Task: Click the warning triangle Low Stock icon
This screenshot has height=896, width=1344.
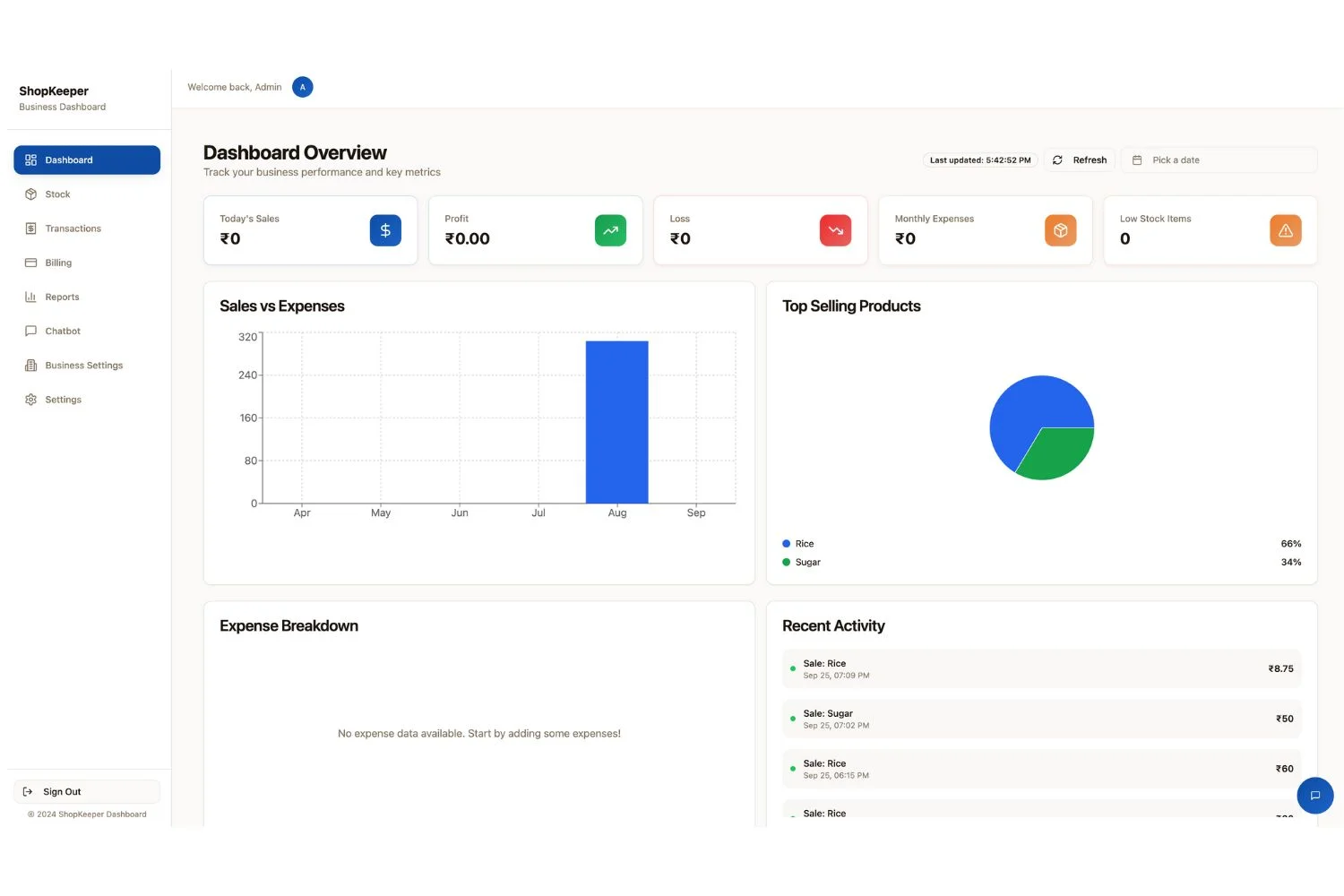Action: pos(1285,230)
